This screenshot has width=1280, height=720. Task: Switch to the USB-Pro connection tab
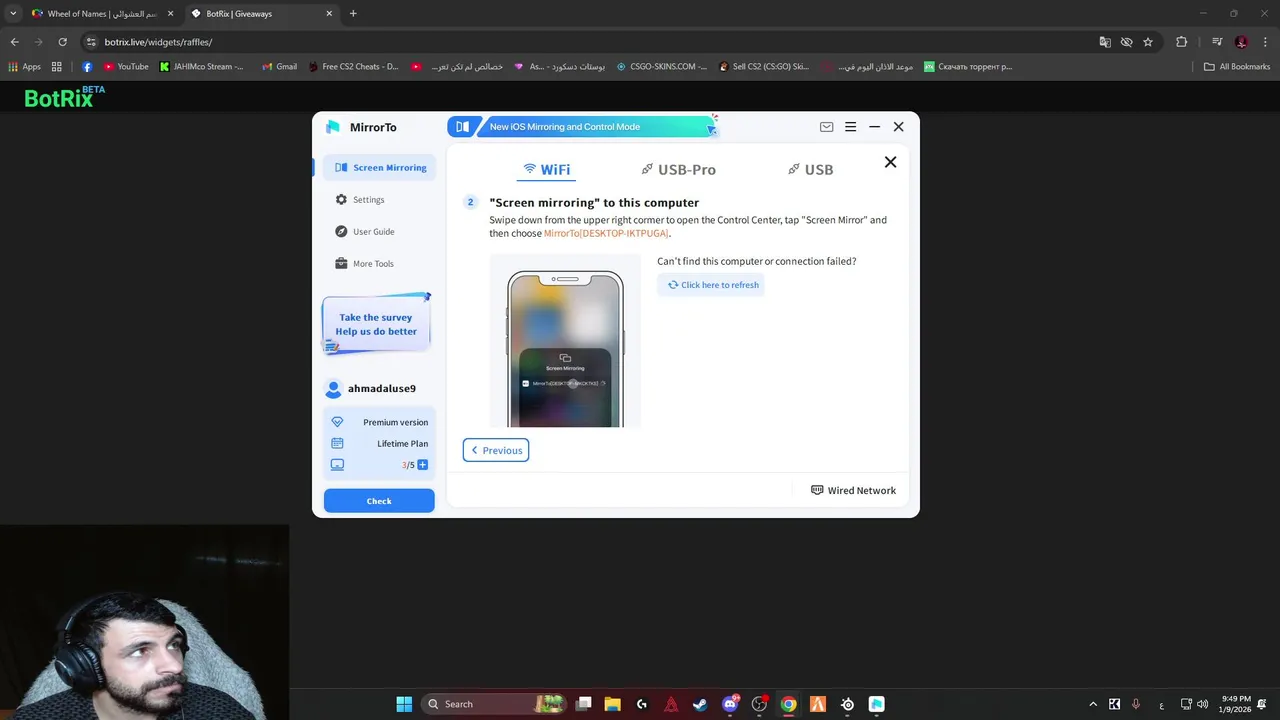678,170
